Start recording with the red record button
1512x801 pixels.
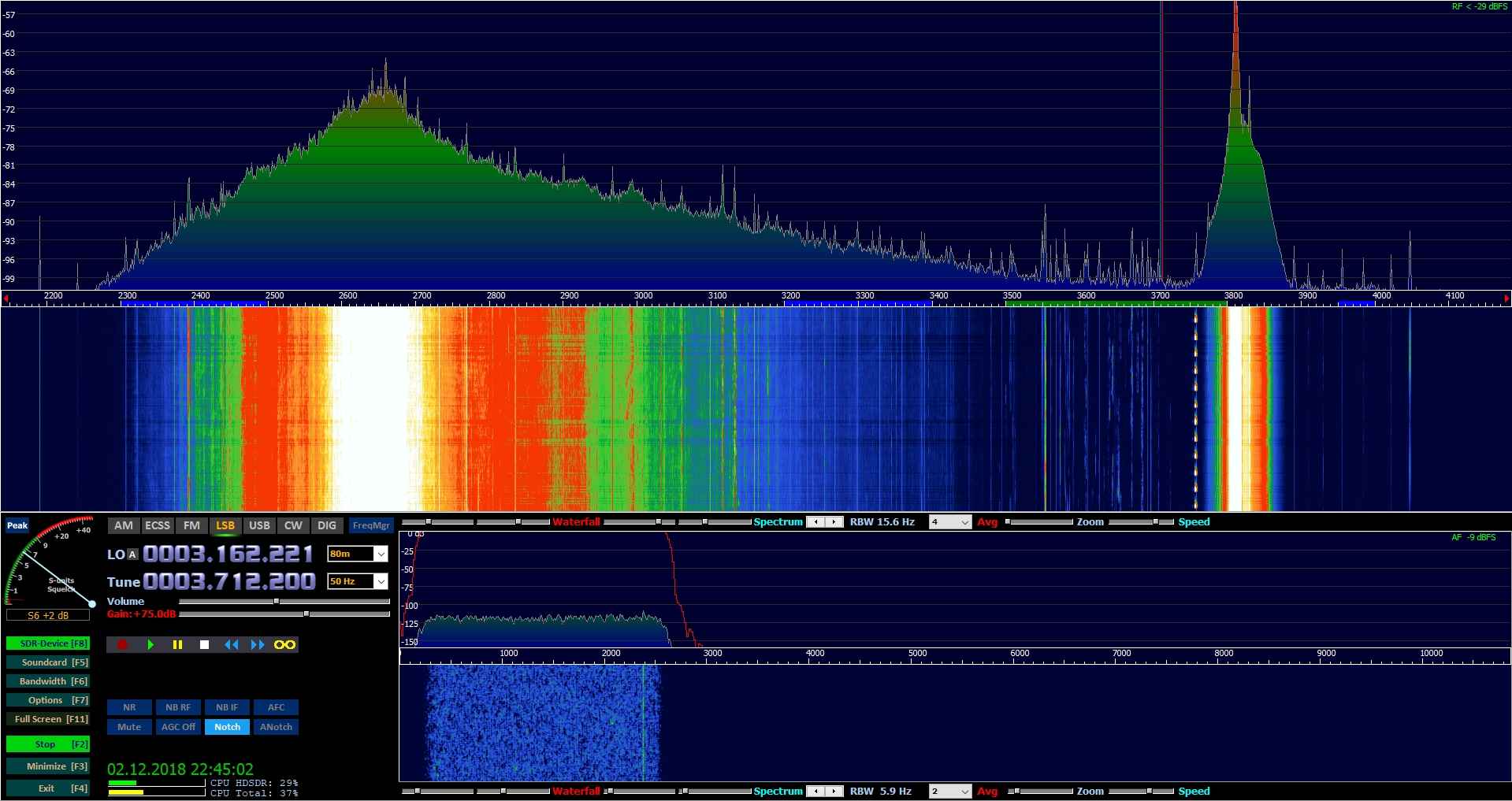click(x=122, y=644)
